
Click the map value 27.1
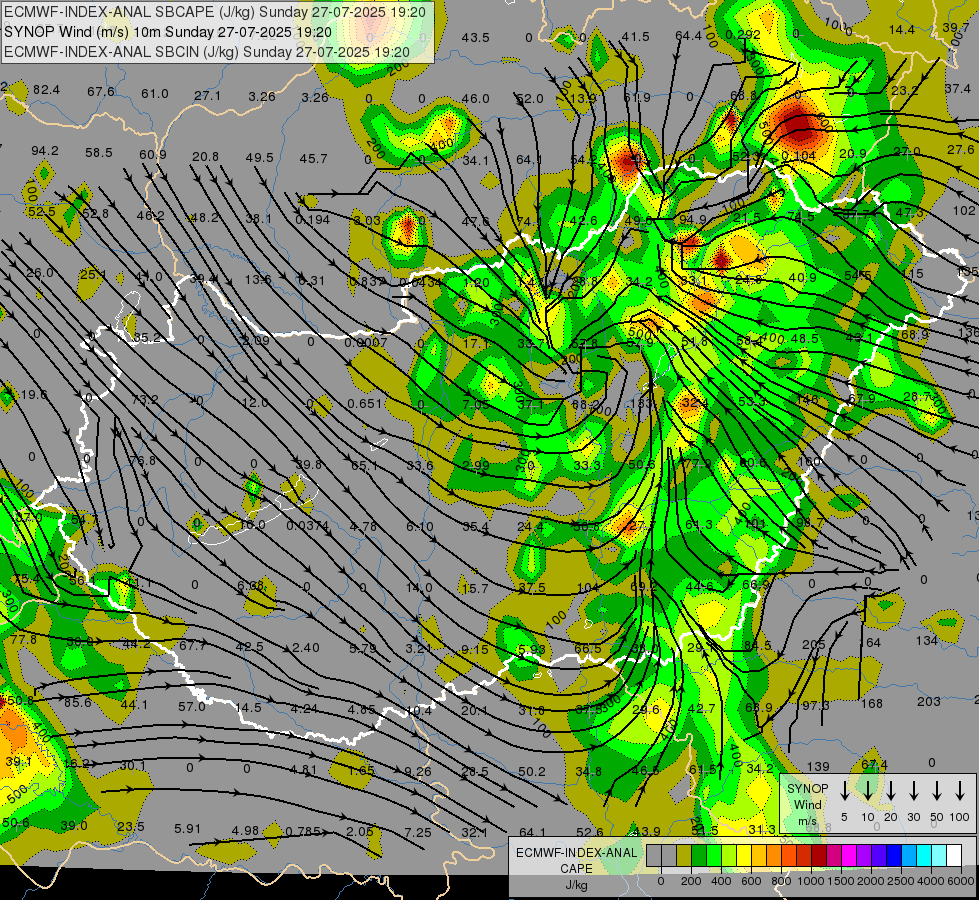[x=207, y=96]
